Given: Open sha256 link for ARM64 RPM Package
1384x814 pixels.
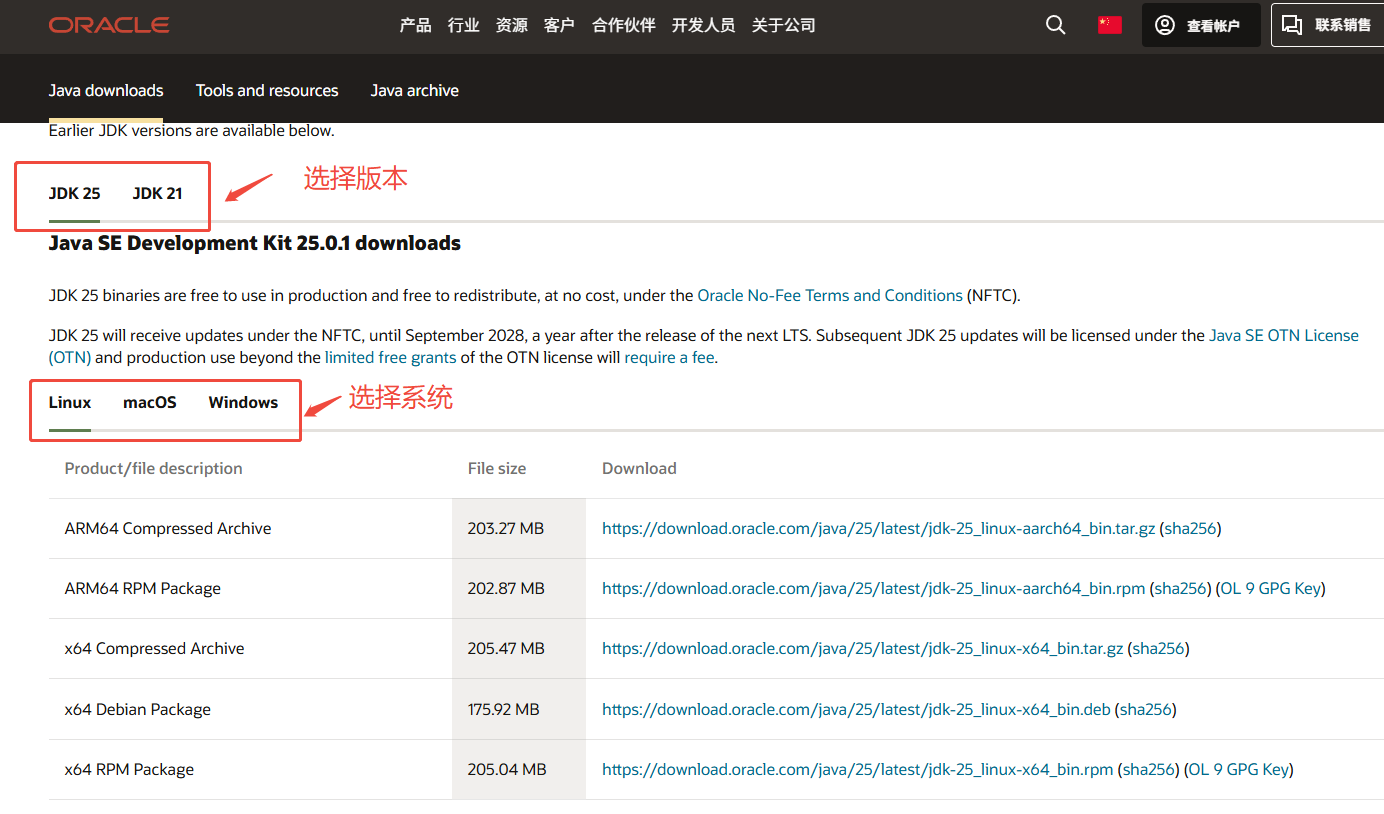Looking at the screenshot, I should tap(1181, 588).
